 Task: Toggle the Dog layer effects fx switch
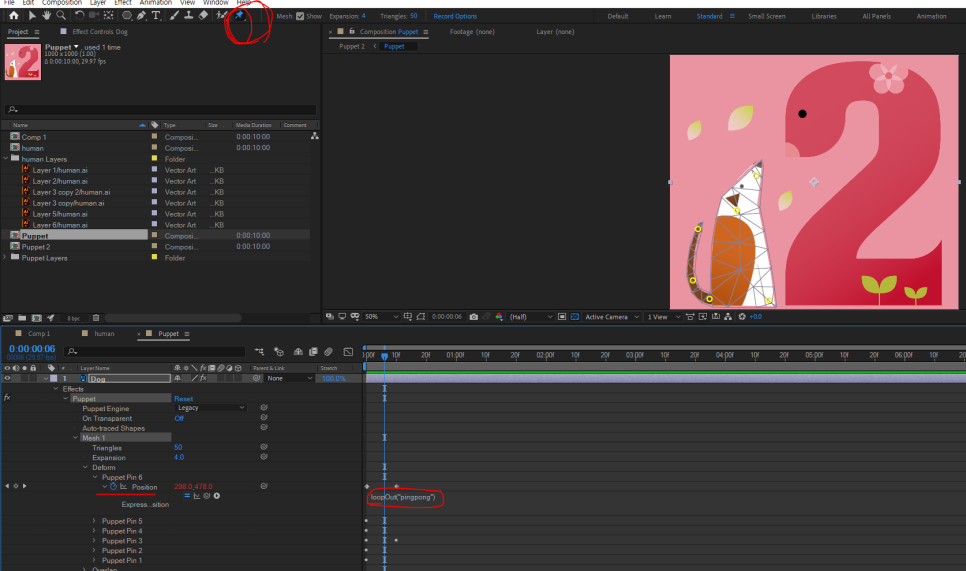tap(203, 378)
